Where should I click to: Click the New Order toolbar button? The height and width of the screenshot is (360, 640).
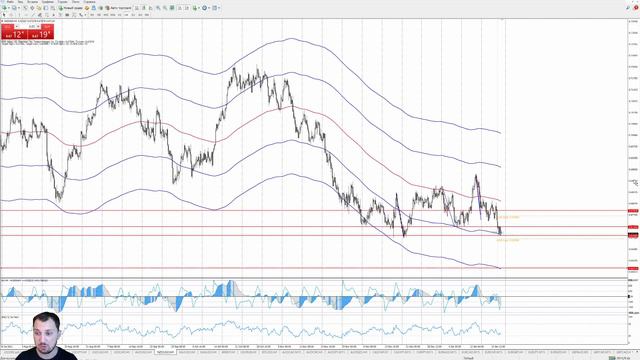tap(71, 8)
